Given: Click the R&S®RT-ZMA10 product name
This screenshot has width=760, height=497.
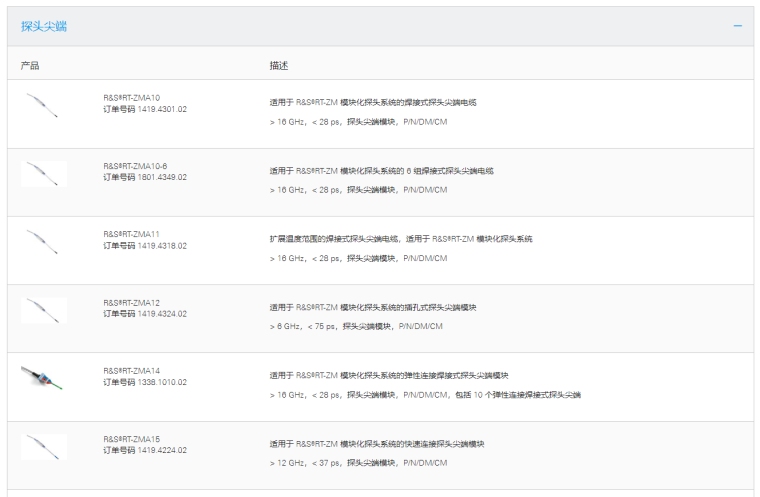Looking at the screenshot, I should pos(131,97).
